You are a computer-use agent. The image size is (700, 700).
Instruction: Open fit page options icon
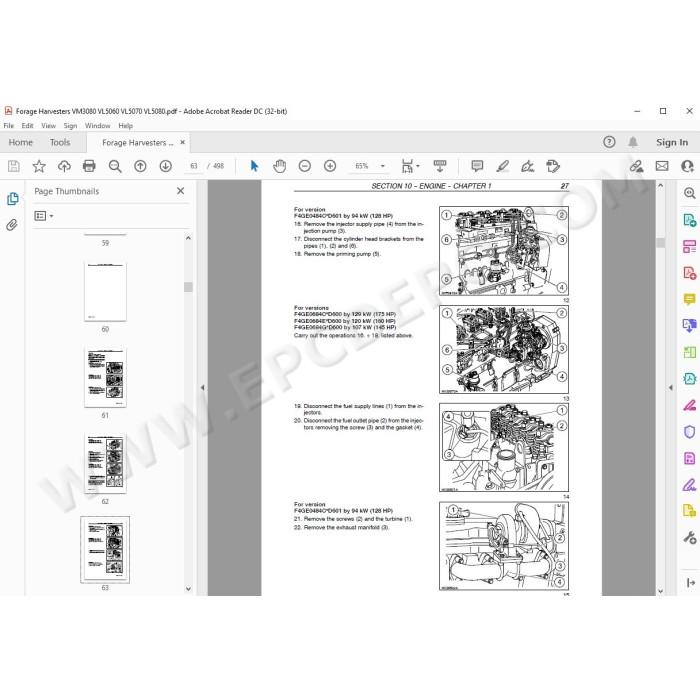pyautogui.click(x=410, y=166)
